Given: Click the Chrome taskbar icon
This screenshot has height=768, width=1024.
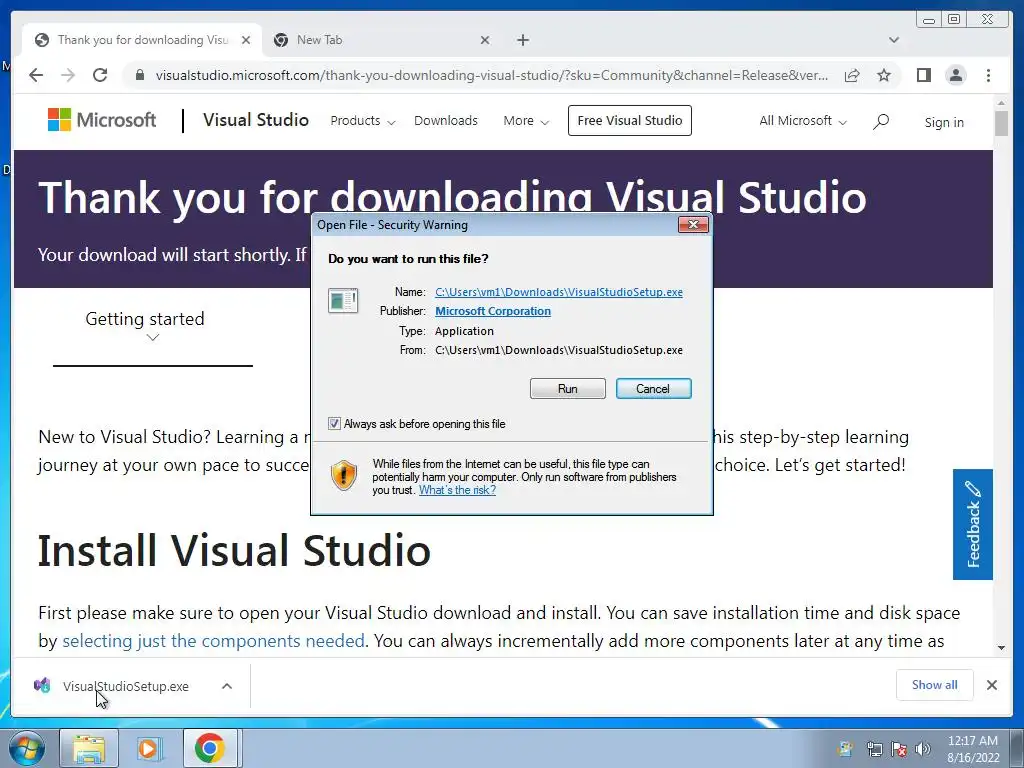Looking at the screenshot, I should pyautogui.click(x=210, y=748).
